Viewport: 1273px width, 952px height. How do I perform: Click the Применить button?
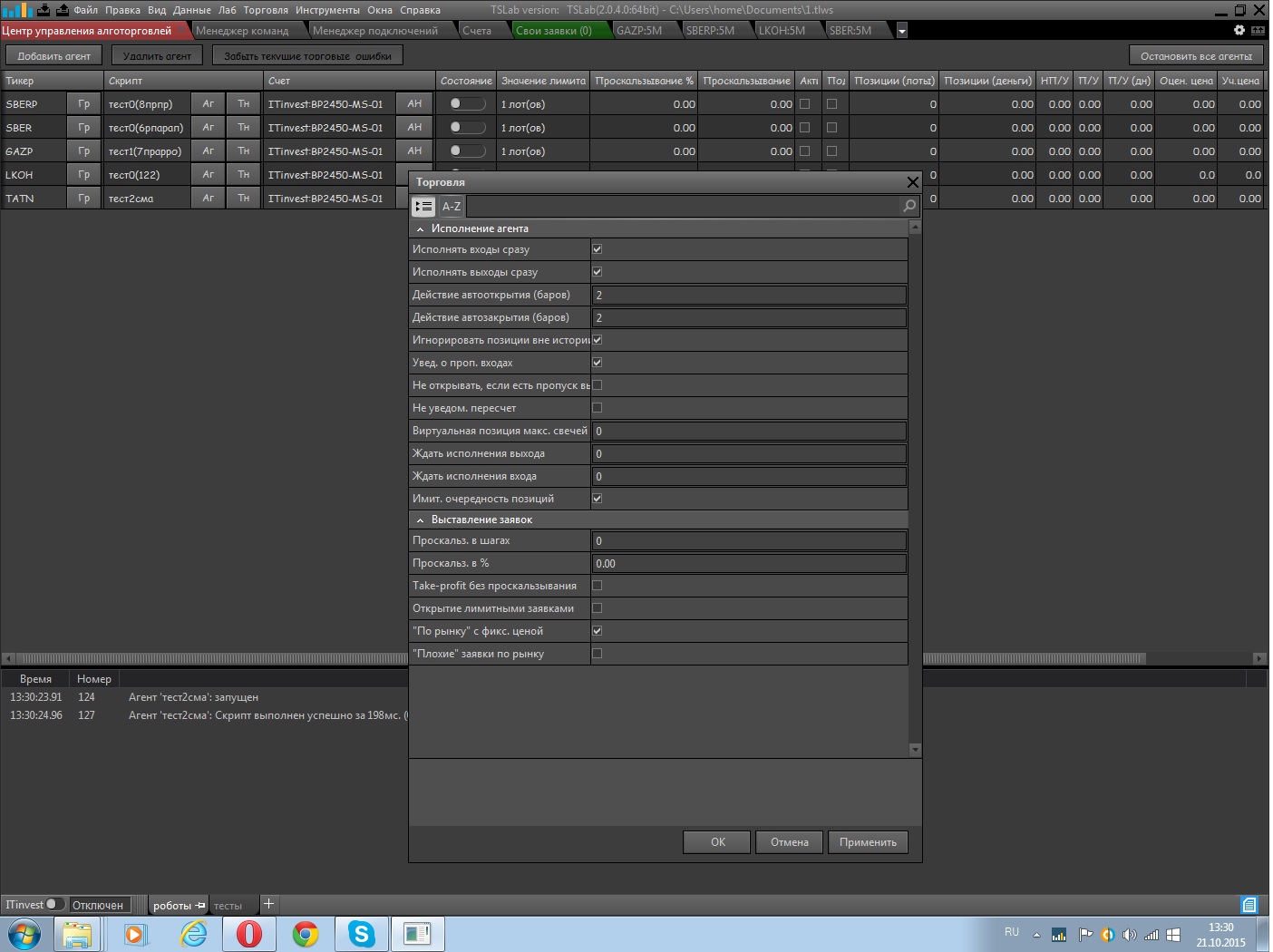868,842
